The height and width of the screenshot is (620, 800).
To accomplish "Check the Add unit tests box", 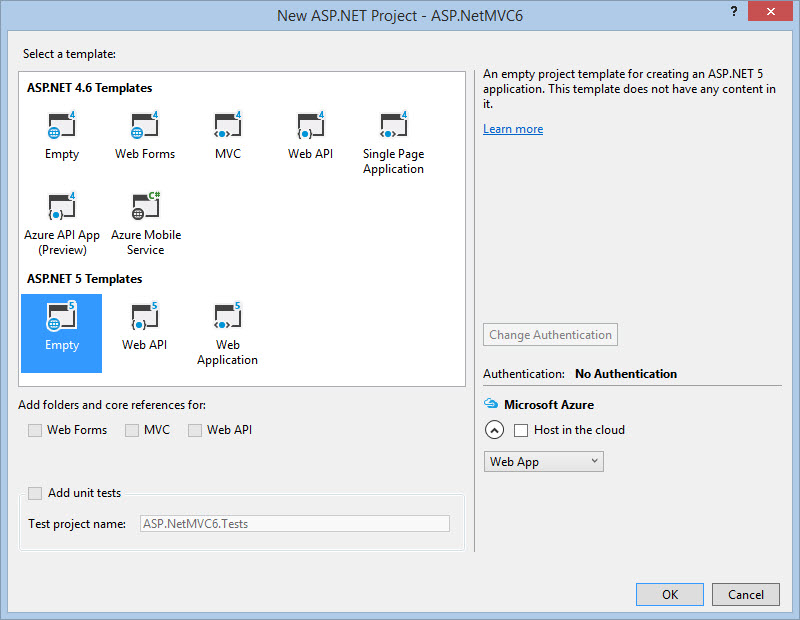I will point(35,493).
